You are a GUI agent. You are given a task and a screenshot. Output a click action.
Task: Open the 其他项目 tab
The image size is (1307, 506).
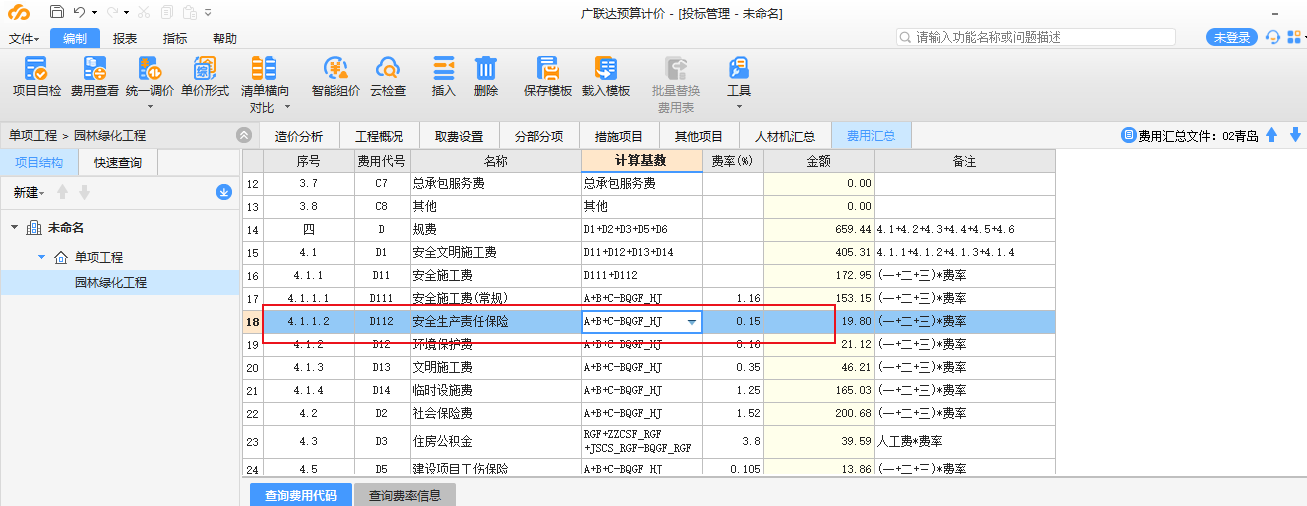pyautogui.click(x=699, y=136)
